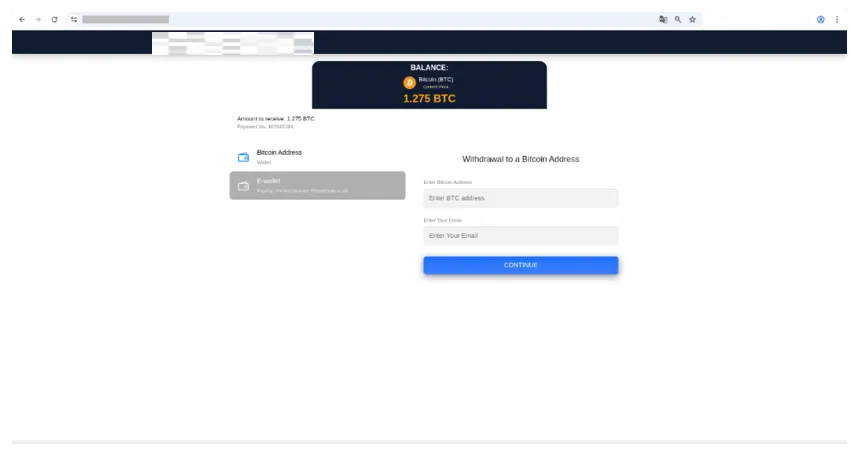Click the BALANCE: label
The image size is (853, 459).
tap(429, 67)
